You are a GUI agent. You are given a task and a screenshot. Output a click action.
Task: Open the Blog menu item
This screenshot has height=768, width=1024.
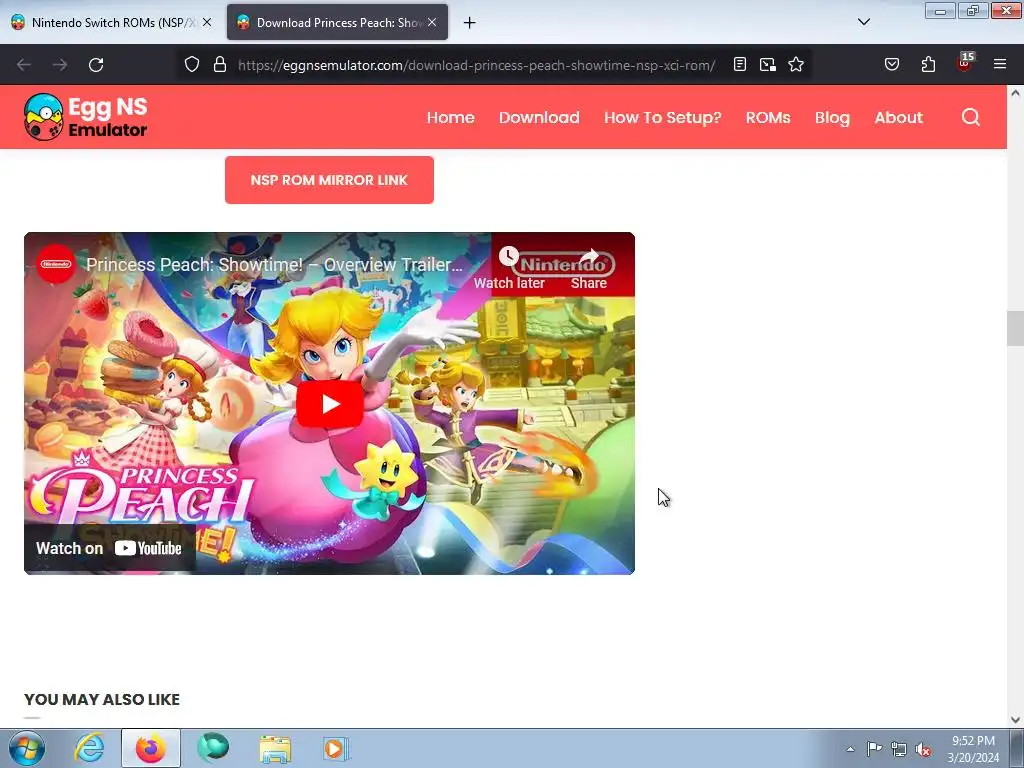[832, 118]
